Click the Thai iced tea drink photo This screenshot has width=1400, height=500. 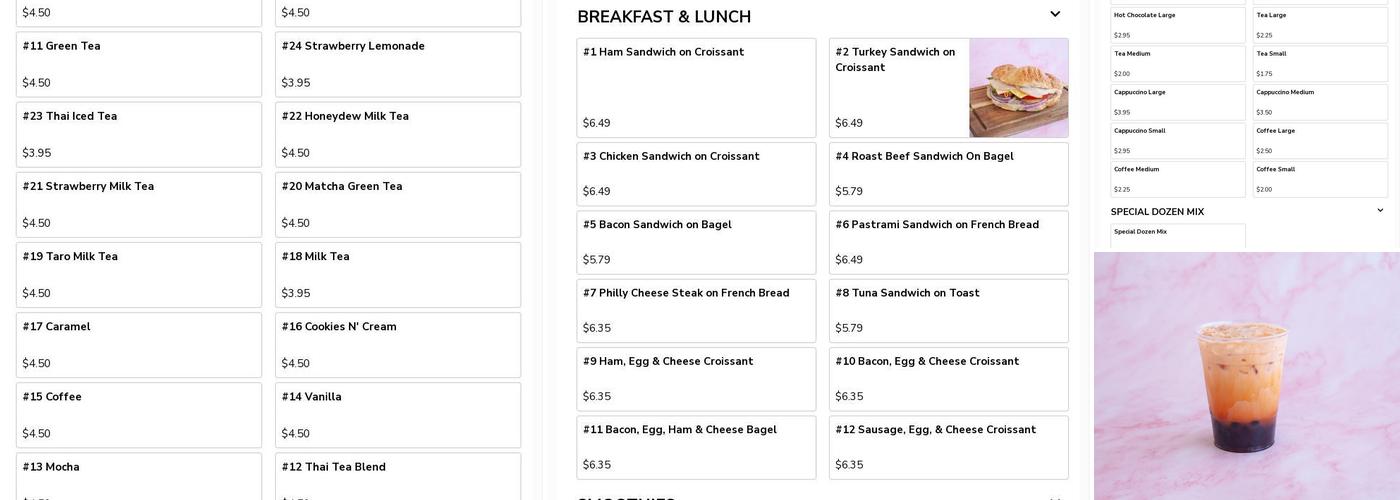[1246, 378]
